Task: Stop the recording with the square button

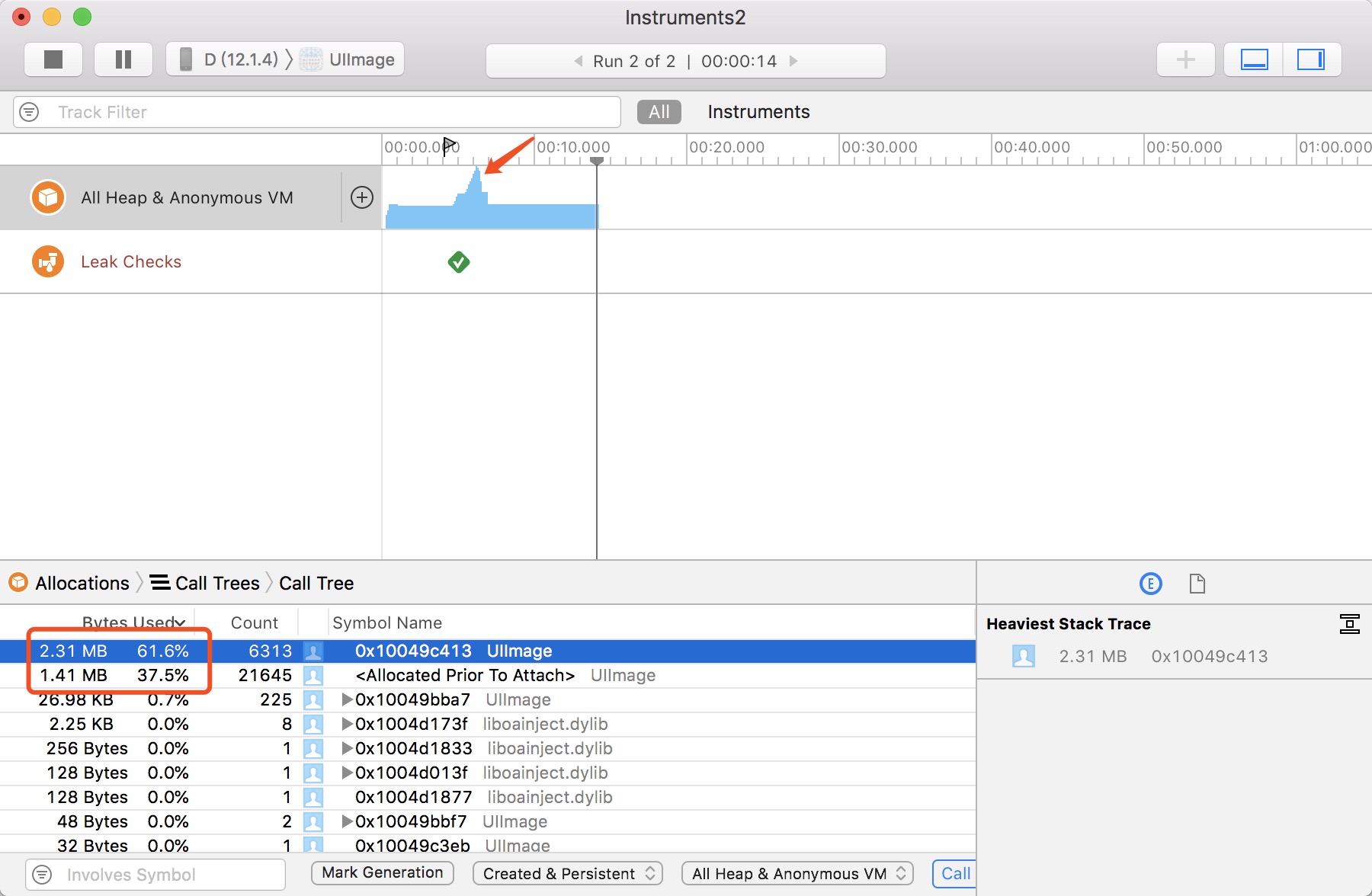Action: point(53,59)
